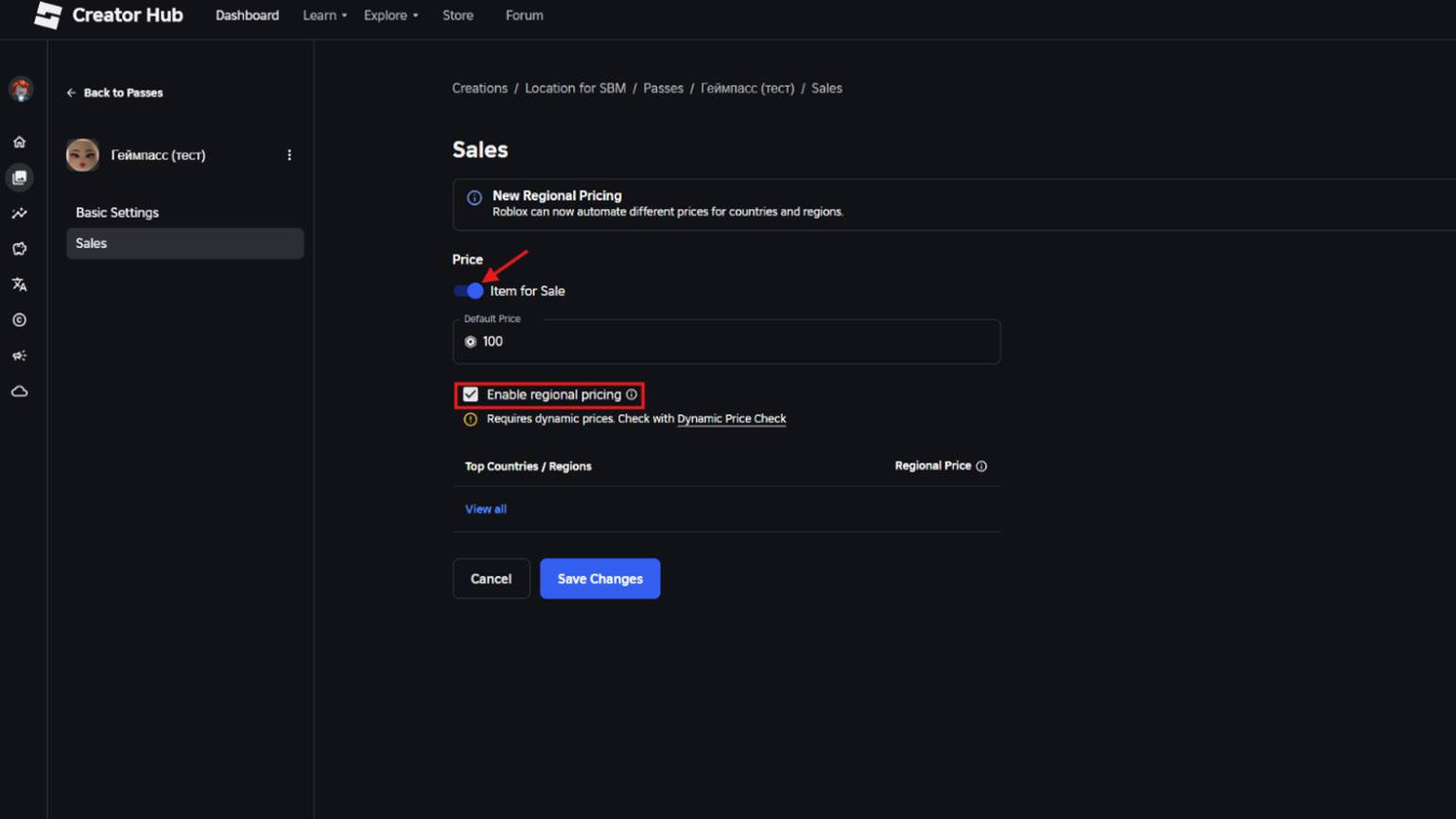Toggle the Item for Sale switch
Viewport: 1456px width, 819px height.
pyautogui.click(x=469, y=291)
